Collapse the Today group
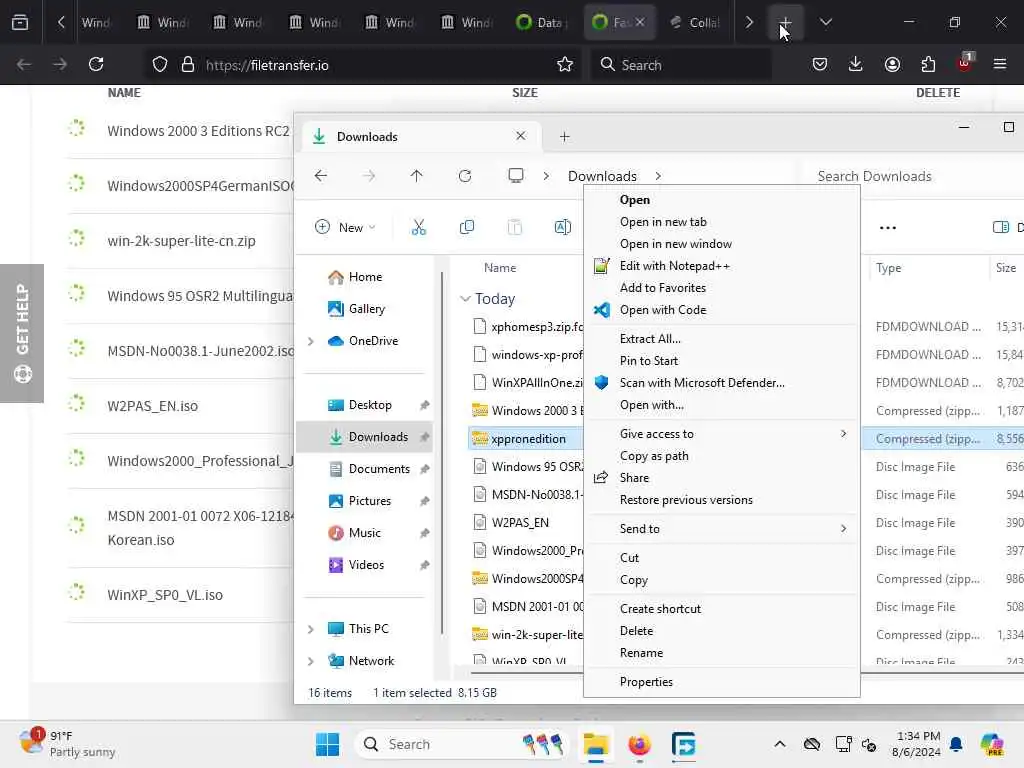Screen dimensions: 1024x768 tap(465, 299)
